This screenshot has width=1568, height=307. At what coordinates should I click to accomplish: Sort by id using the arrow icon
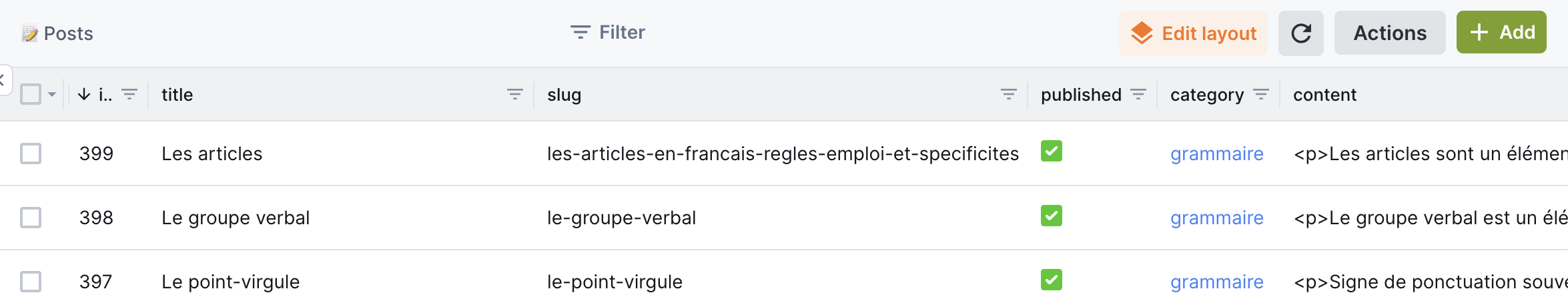coord(84,95)
